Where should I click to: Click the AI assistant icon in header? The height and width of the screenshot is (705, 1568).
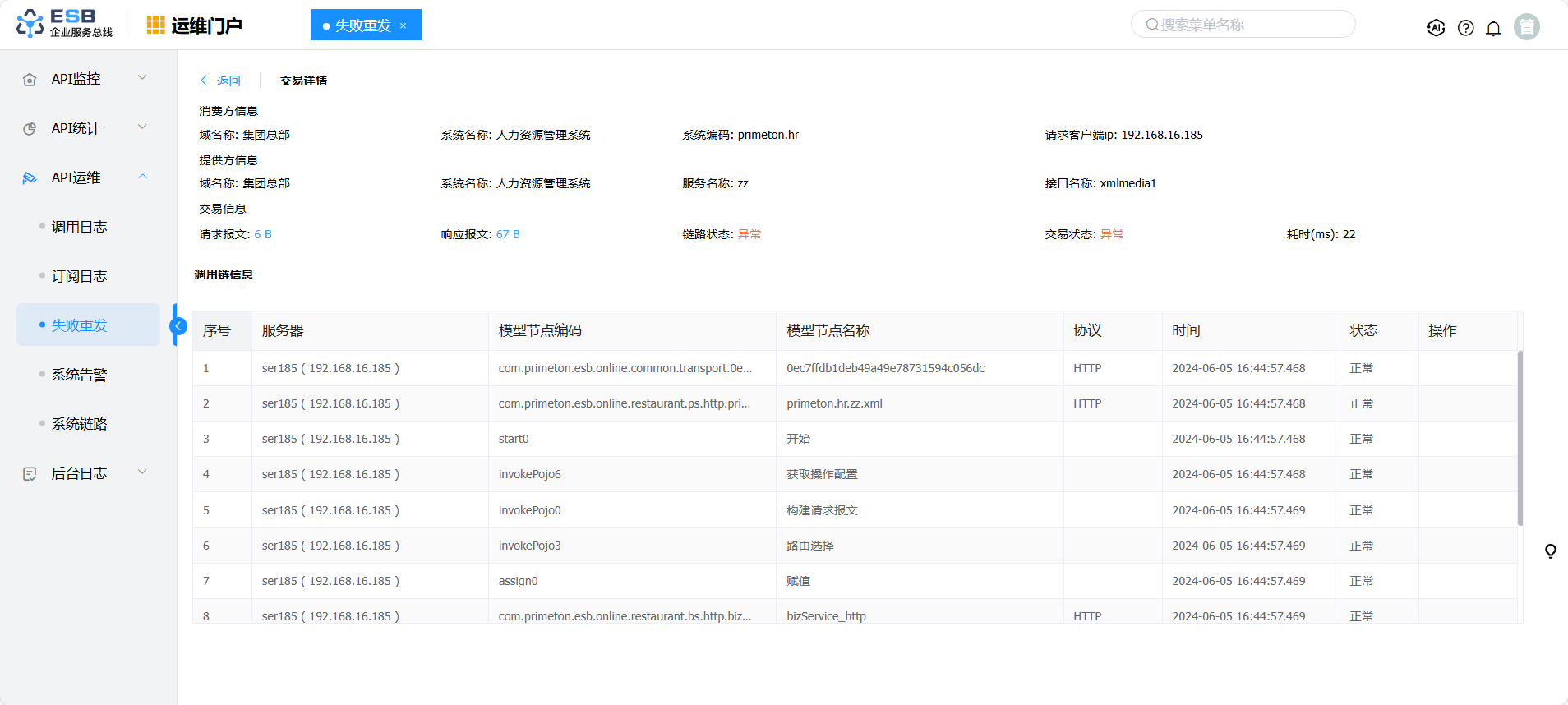[1436, 28]
